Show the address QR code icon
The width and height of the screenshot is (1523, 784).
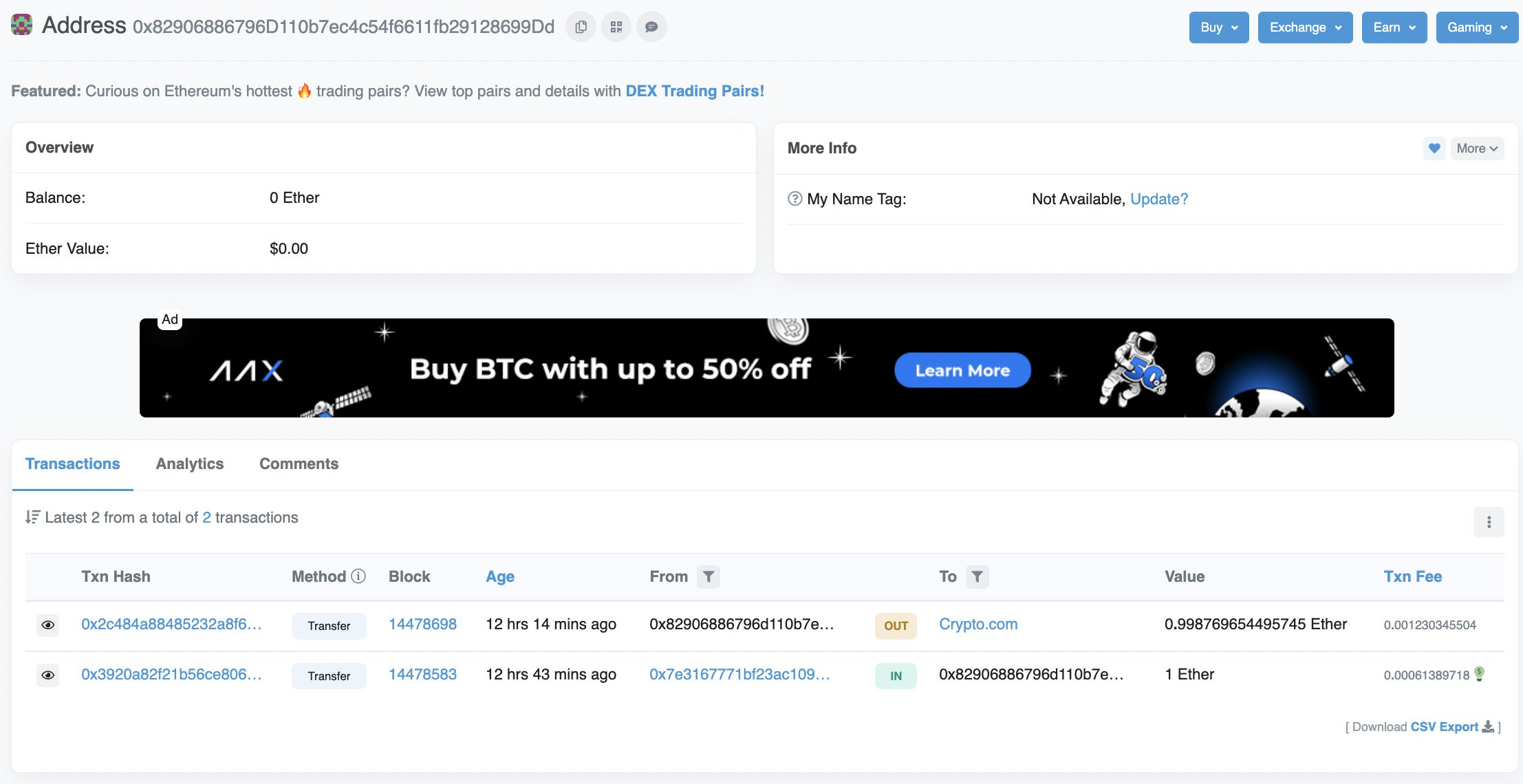(x=616, y=27)
